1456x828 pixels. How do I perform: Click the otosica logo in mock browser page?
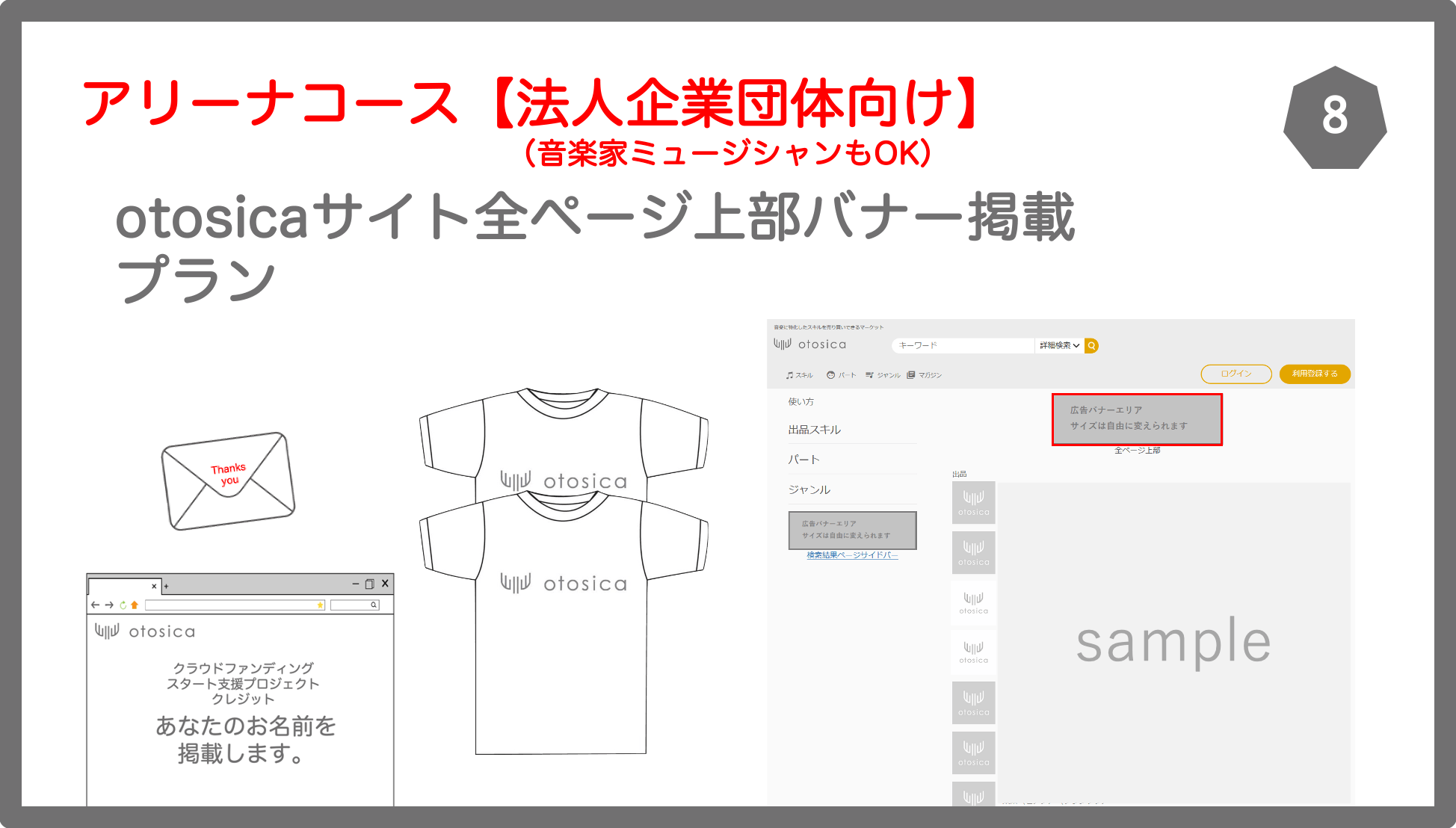click(145, 631)
